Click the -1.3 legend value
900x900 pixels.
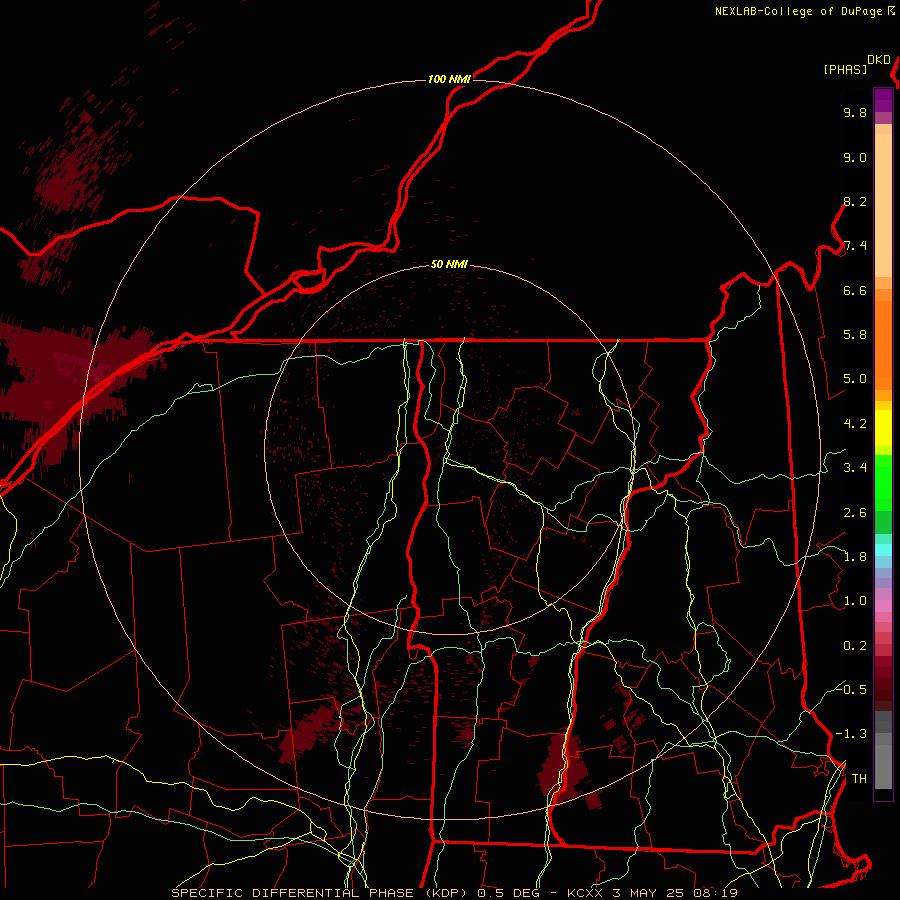852,734
